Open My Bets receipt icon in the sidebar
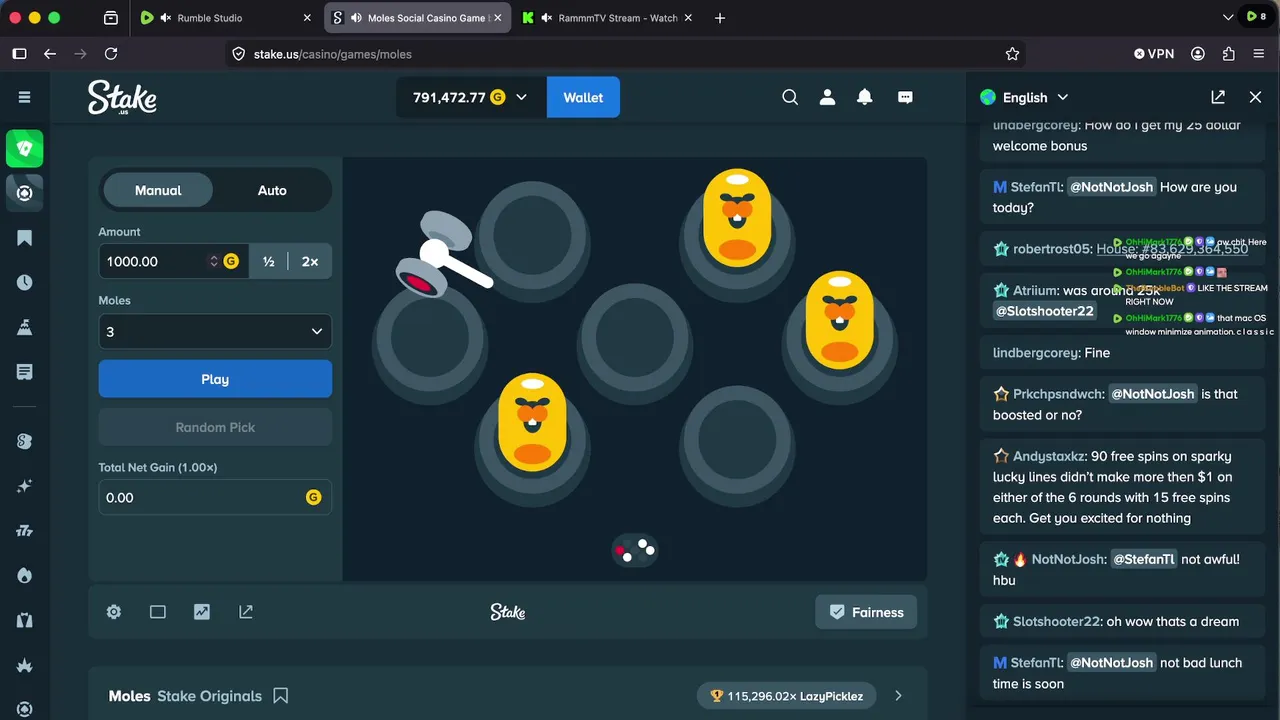This screenshot has width=1280, height=720. (x=25, y=372)
